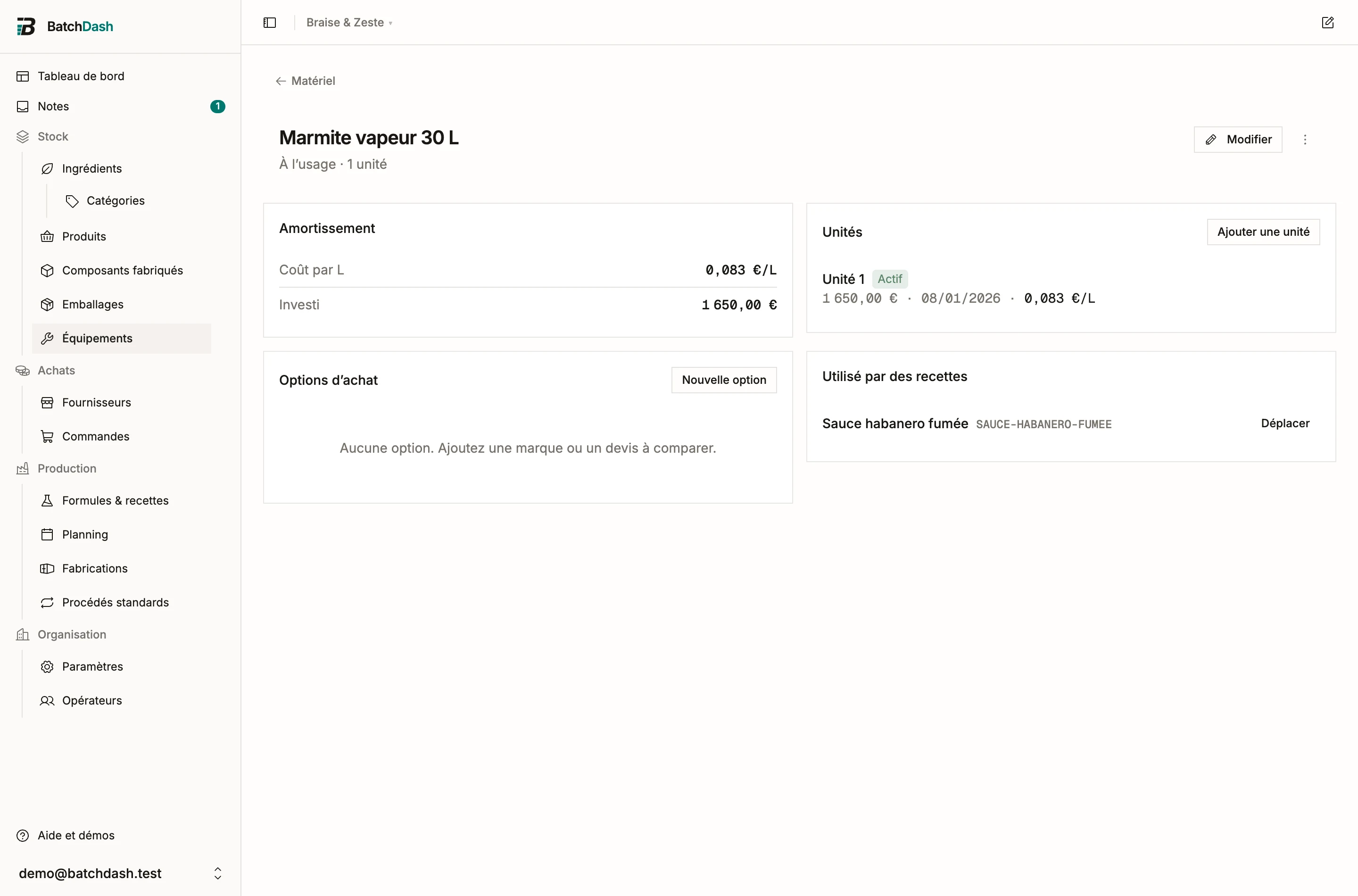The image size is (1358, 896).
Task: Go back via the Matériel link
Action: [305, 81]
